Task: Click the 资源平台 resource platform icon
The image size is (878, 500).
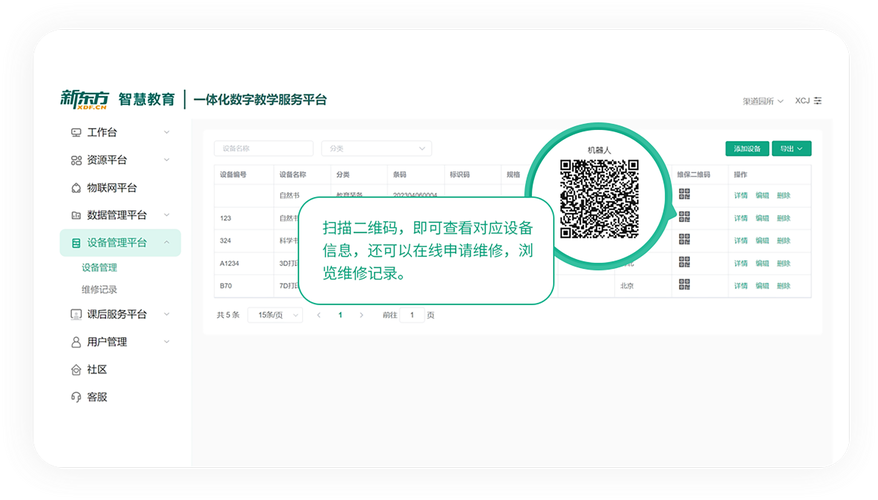Action: click(76, 160)
